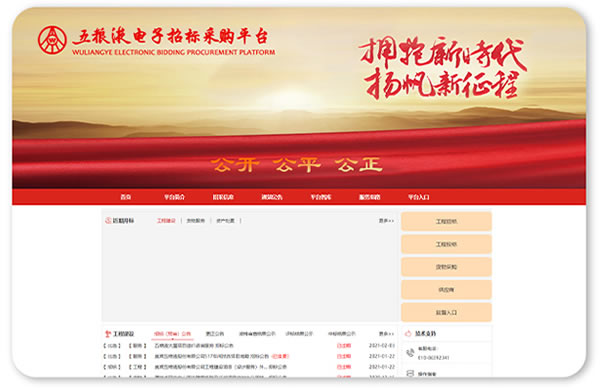Click the Wuliangye circular logo emblem

click(52, 40)
